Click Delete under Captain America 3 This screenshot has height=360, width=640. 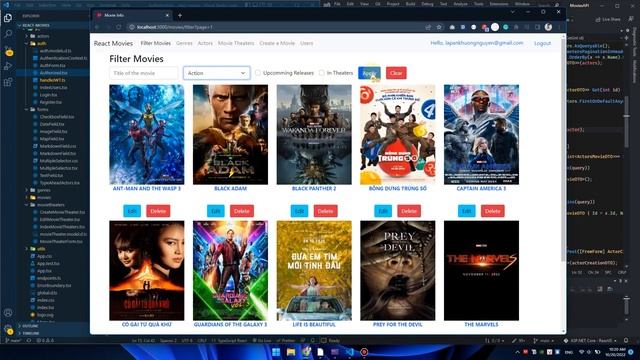pyautogui.click(x=493, y=211)
